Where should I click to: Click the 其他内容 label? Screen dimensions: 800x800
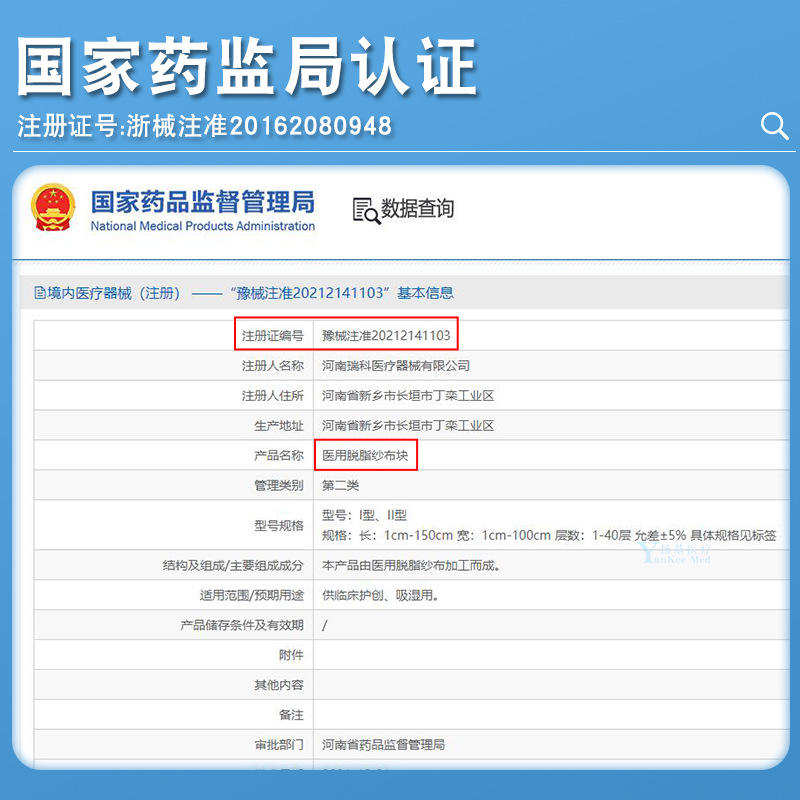(x=279, y=685)
